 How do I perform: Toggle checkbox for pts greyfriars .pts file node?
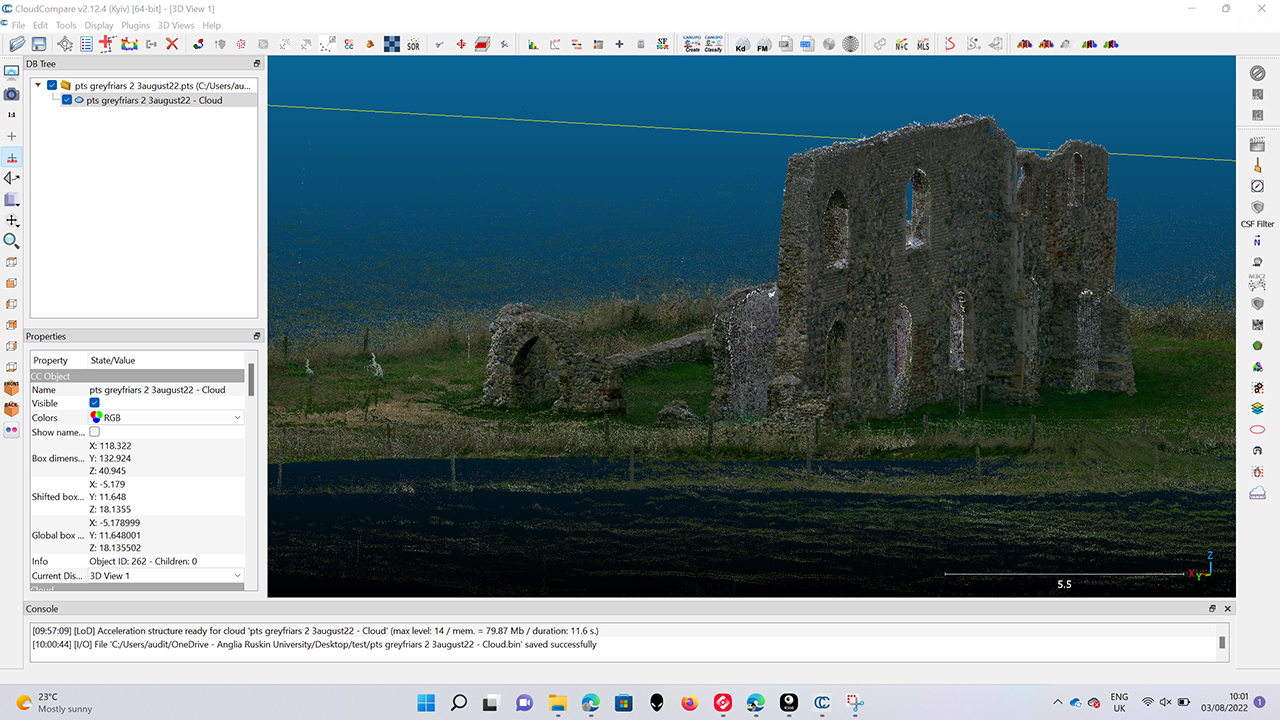(52, 86)
